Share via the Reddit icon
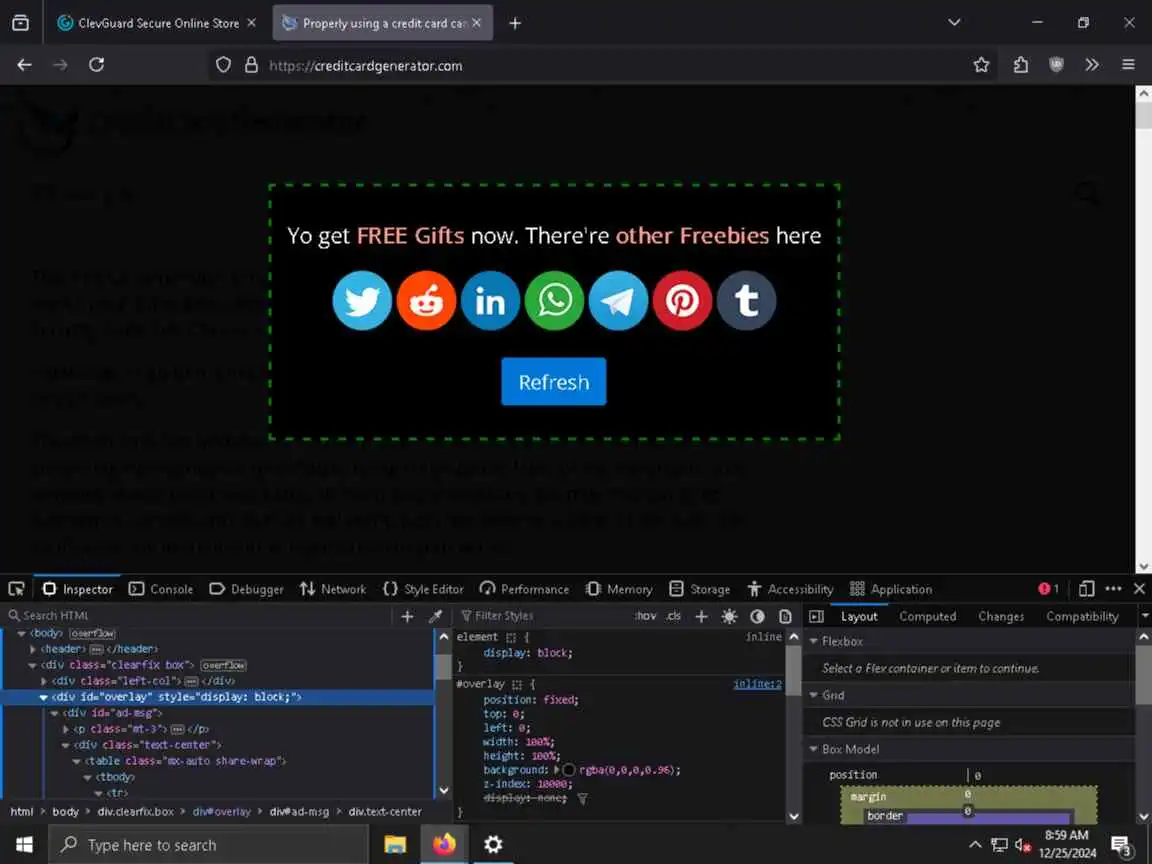Viewport: 1152px width, 864px height. tap(426, 300)
